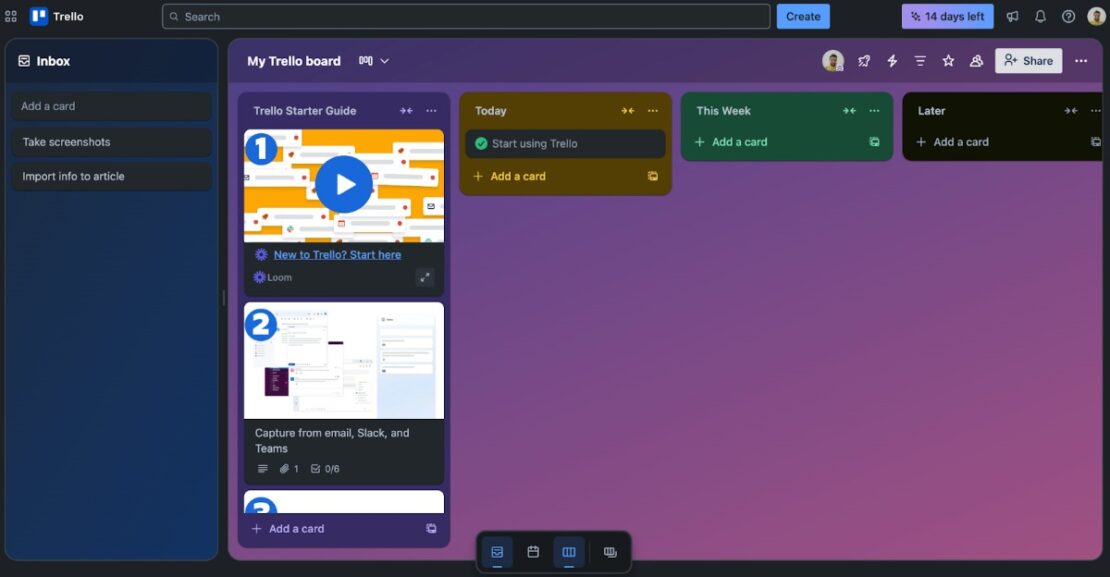Open This Week list actions menu

pyautogui.click(x=874, y=111)
